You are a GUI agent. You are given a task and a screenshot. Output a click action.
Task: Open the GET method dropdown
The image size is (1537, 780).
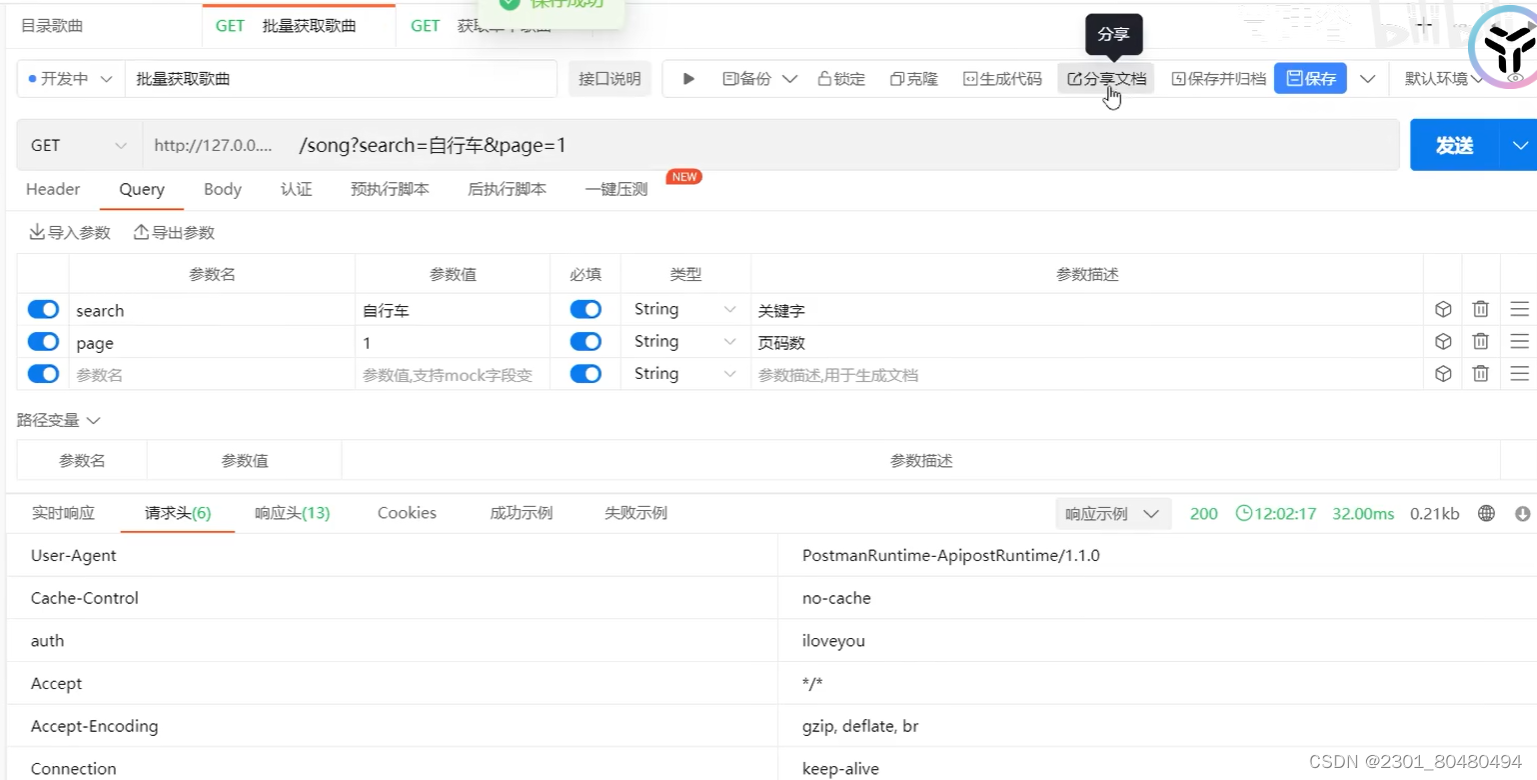click(x=79, y=145)
